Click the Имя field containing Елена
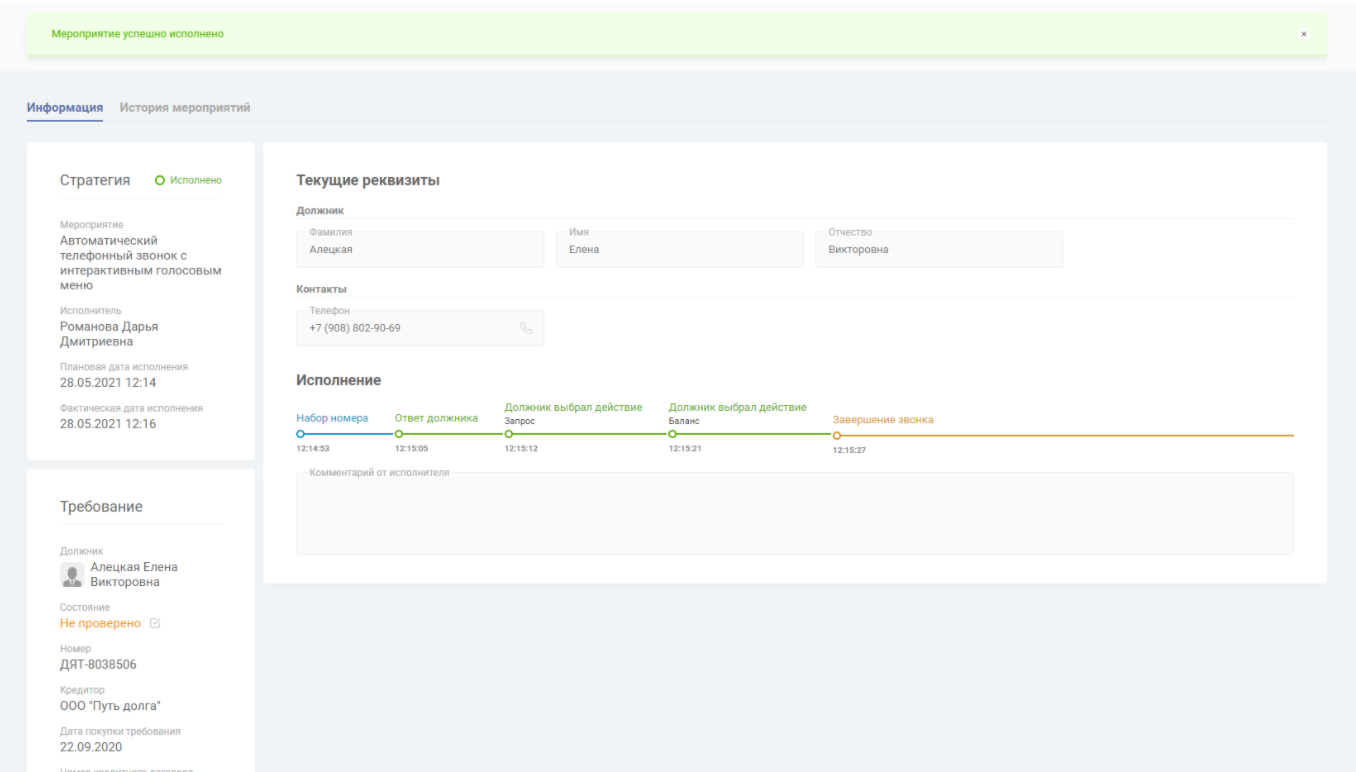 coord(680,250)
